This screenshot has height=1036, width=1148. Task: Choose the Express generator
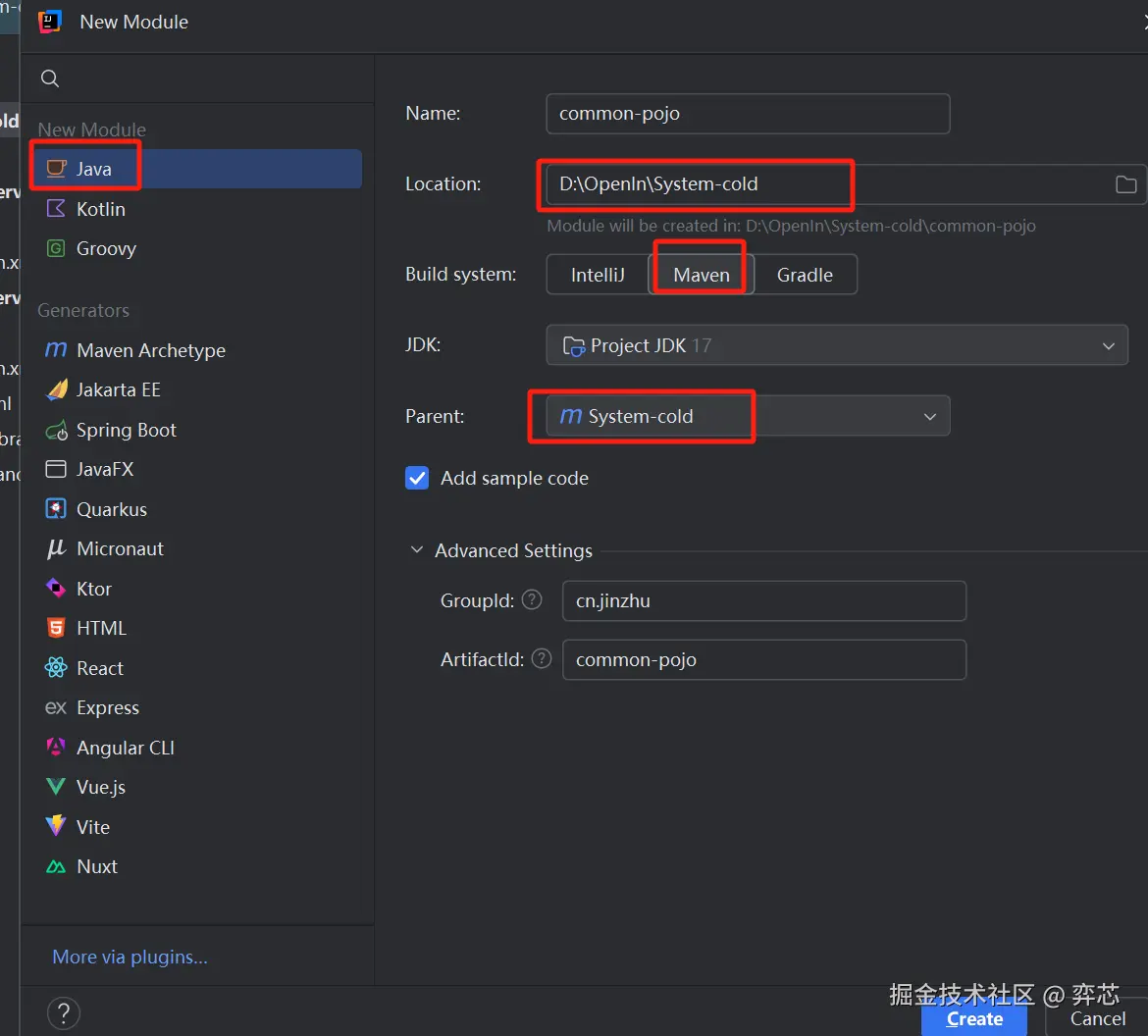[x=199, y=707]
